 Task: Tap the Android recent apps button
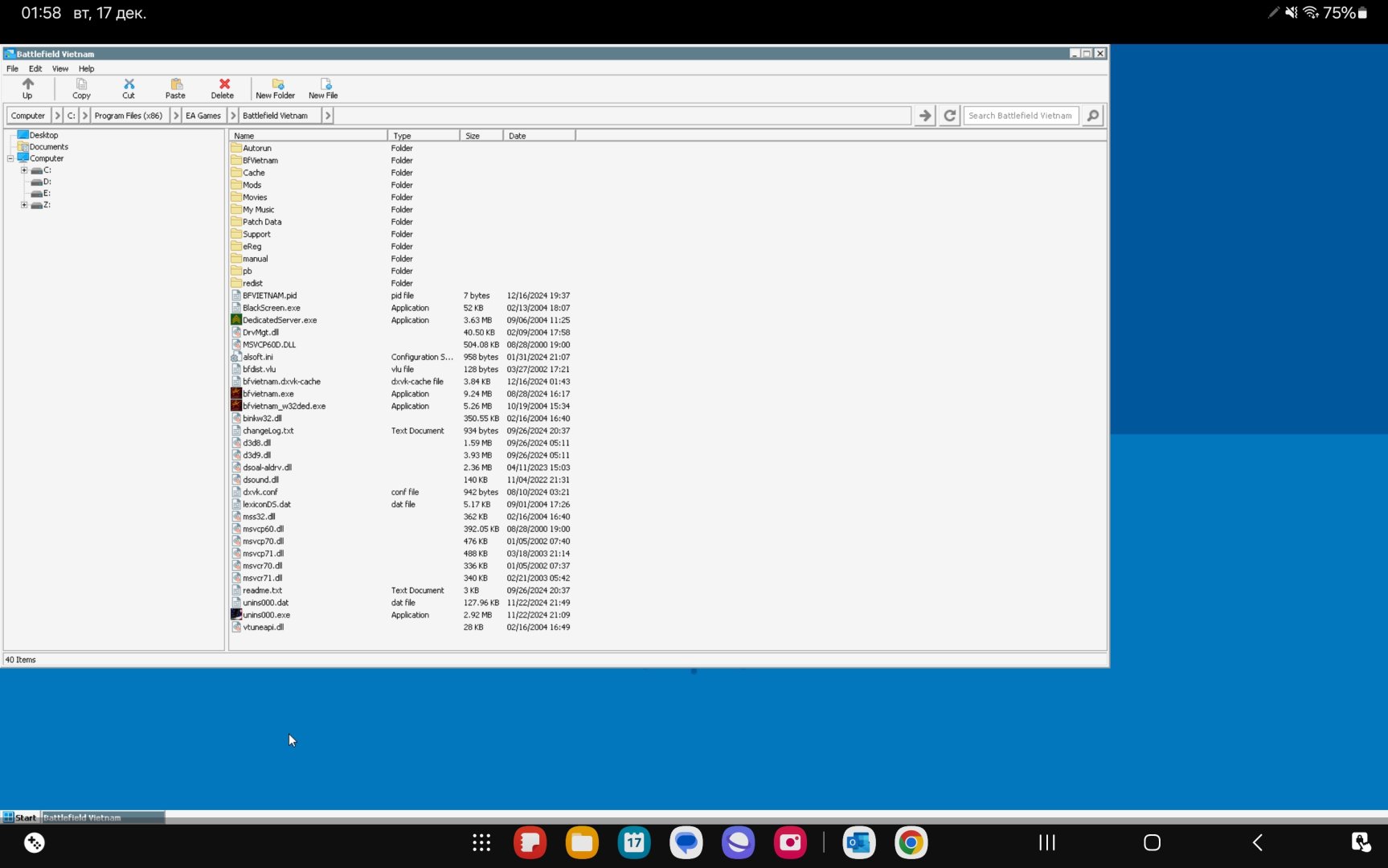click(x=1046, y=842)
